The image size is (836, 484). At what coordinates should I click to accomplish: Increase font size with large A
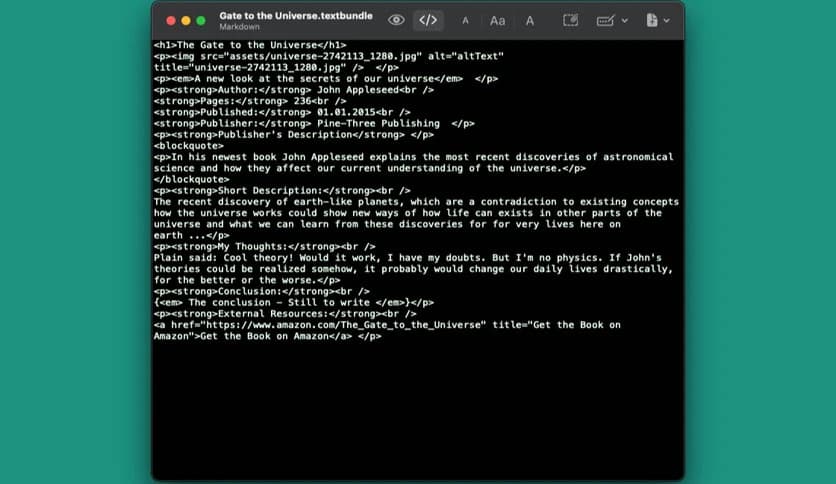tap(529, 21)
